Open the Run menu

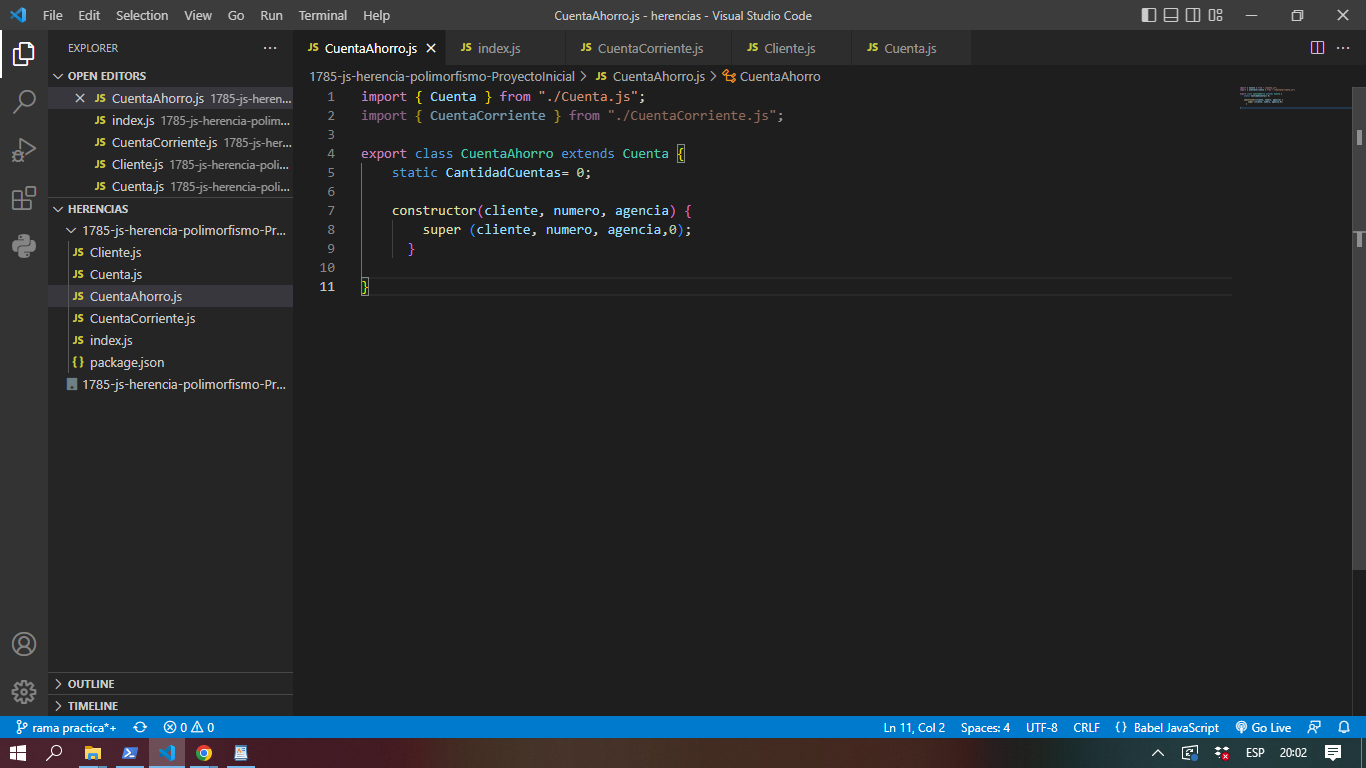271,15
